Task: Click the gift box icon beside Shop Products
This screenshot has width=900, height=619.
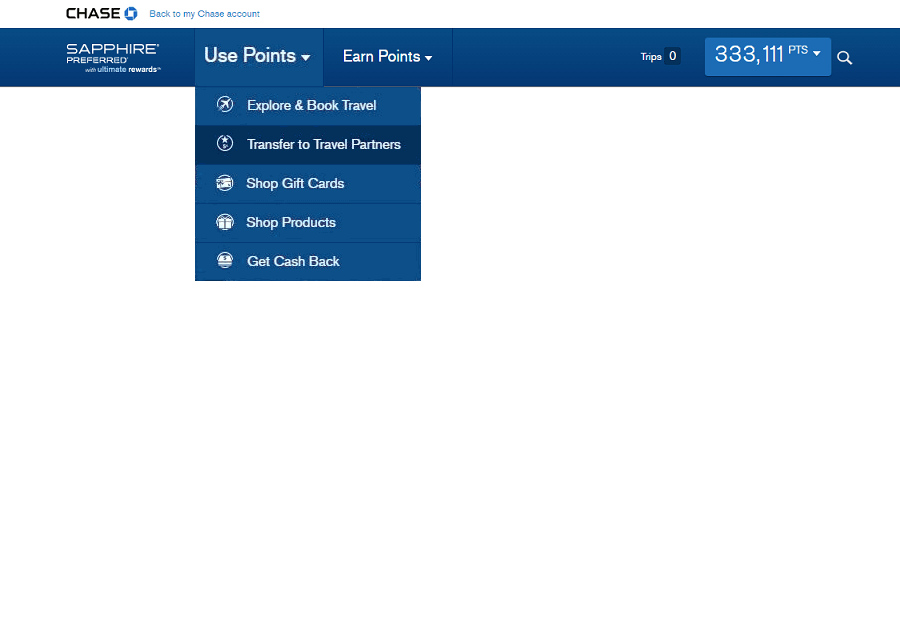Action: [x=224, y=222]
